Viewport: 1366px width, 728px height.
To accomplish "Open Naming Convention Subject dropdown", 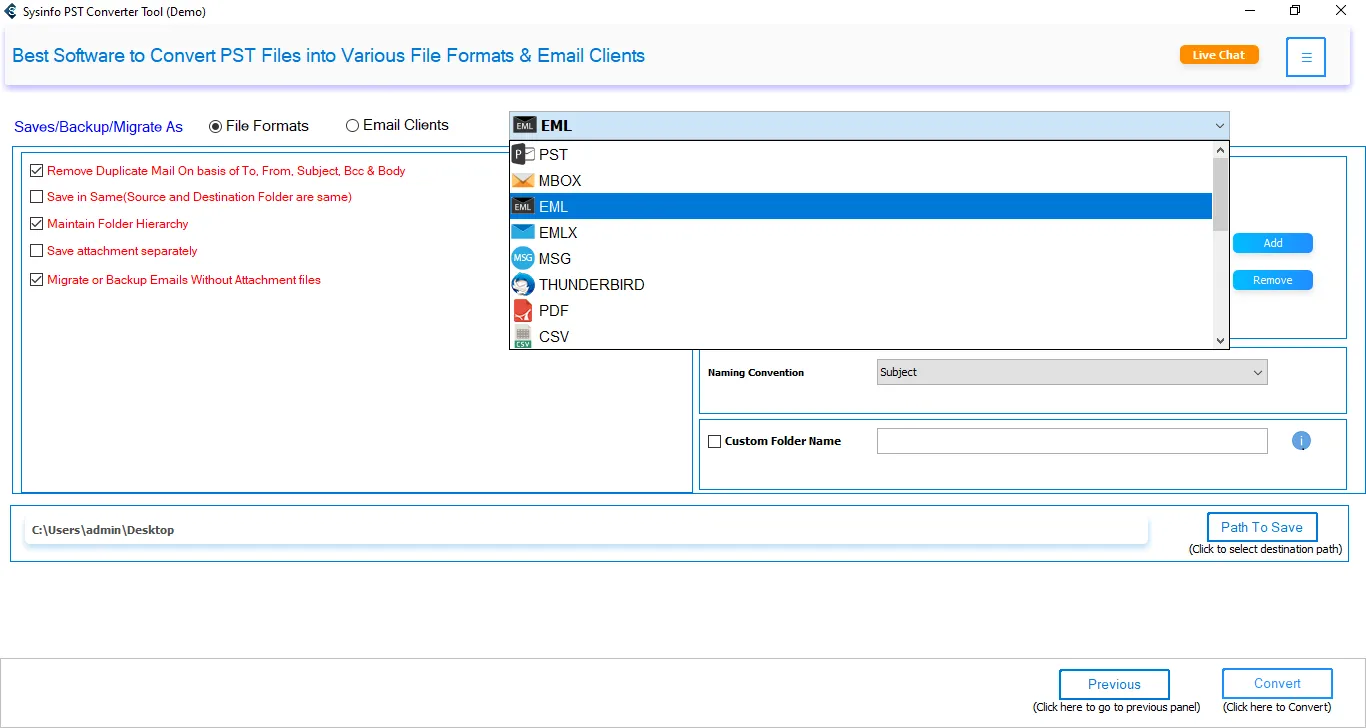I will coord(1071,372).
